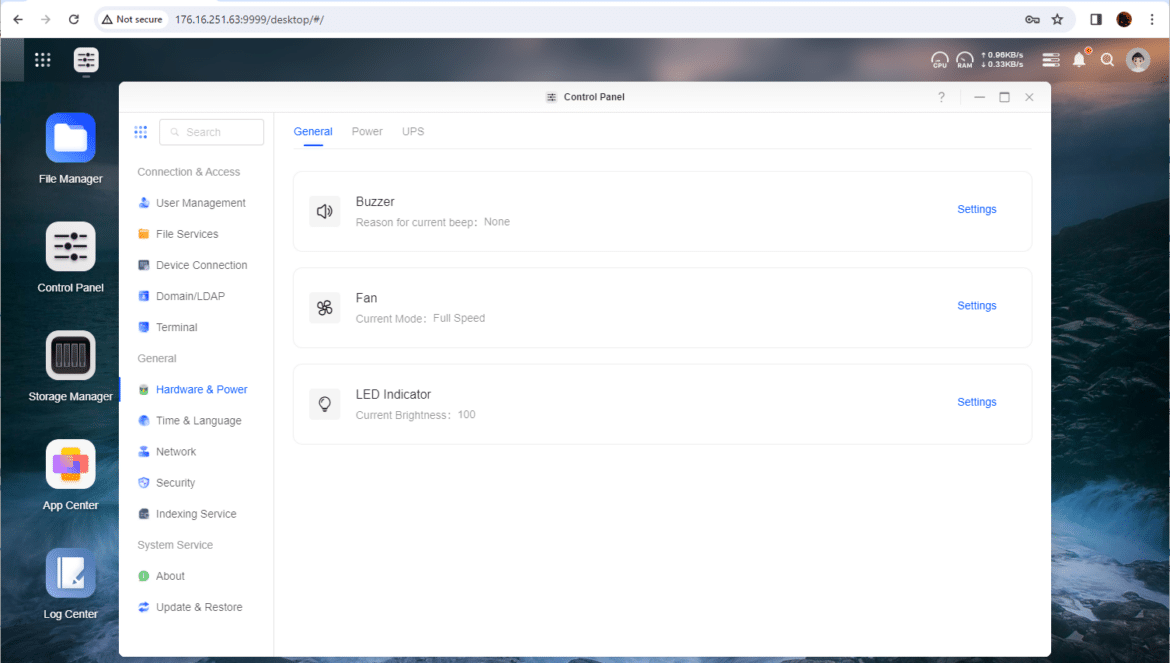Click the Fan icon
Viewport: 1170px width, 663px height.
[325, 307]
